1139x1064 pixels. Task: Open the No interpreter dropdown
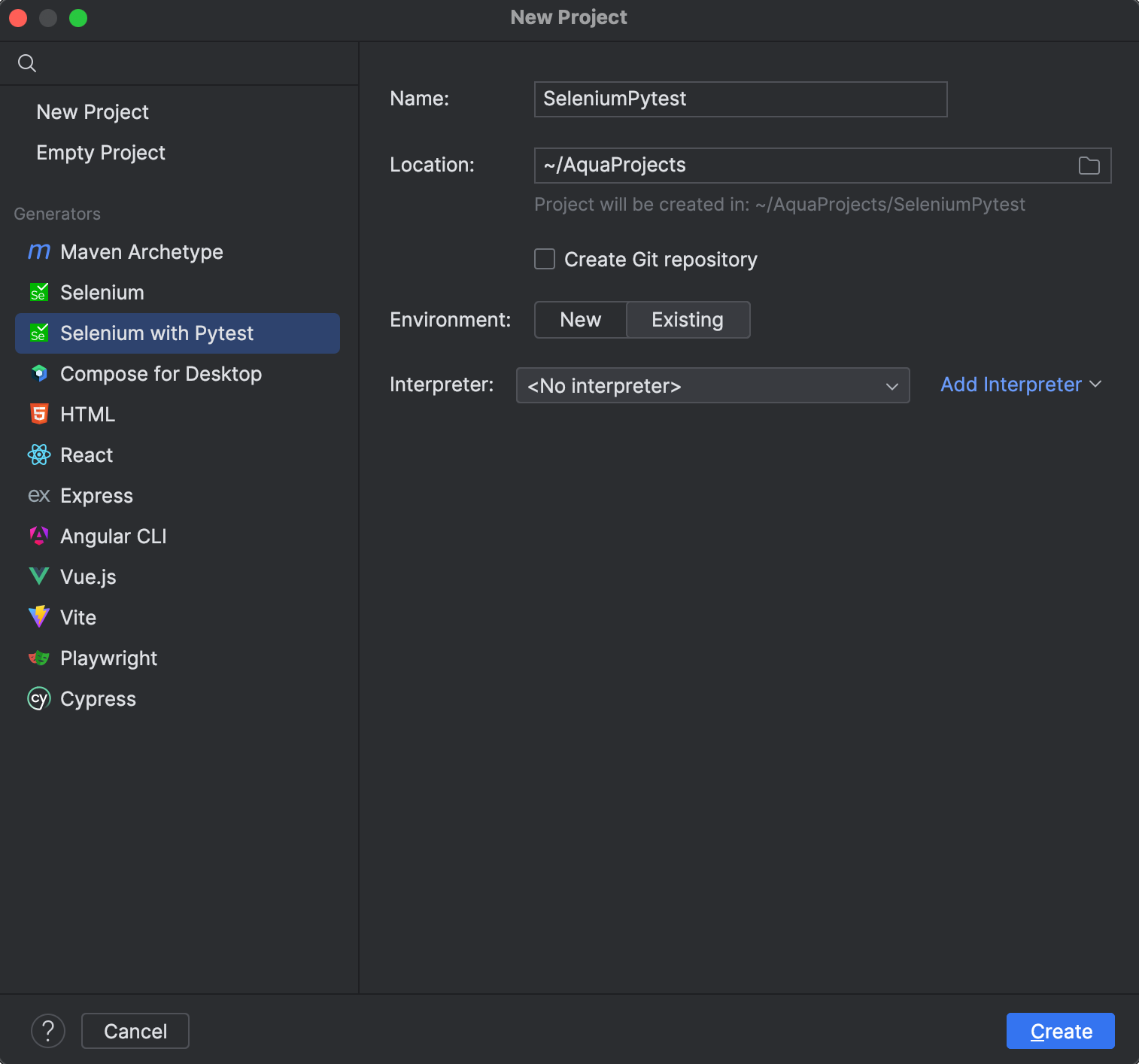tap(712, 385)
